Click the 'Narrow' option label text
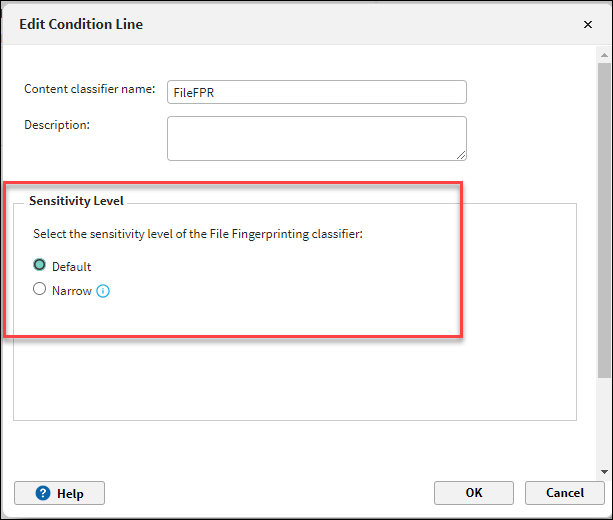The width and height of the screenshot is (613, 520). coord(71,291)
